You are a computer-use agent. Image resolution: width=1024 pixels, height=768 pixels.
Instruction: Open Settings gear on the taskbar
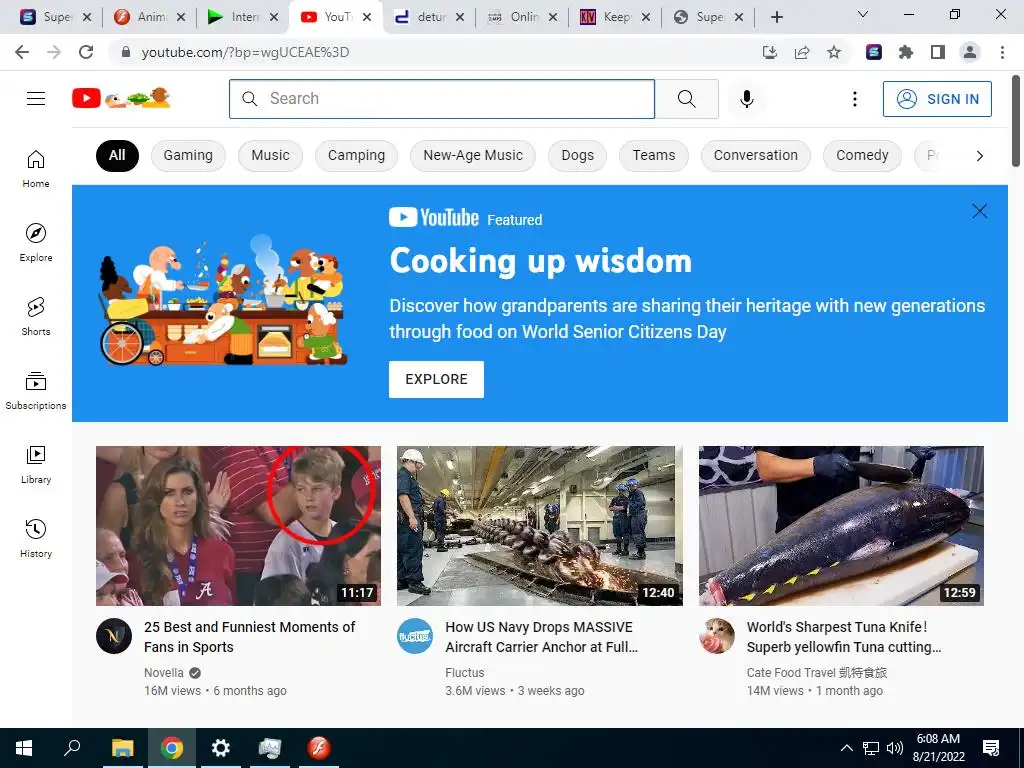[x=220, y=748]
